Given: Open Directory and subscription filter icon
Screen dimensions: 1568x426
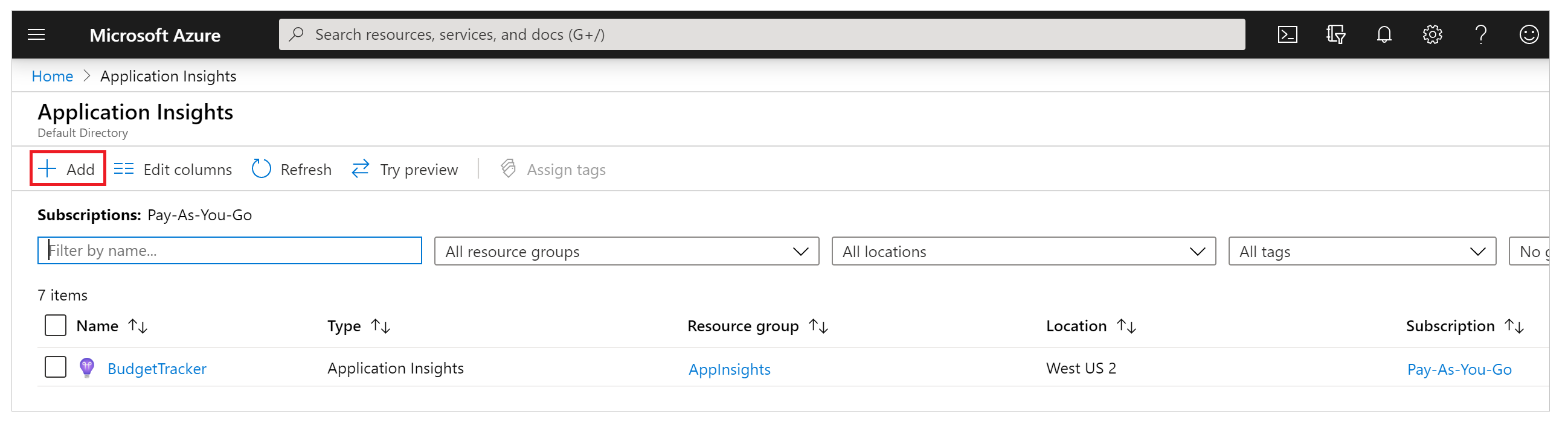Looking at the screenshot, I should click(1335, 34).
